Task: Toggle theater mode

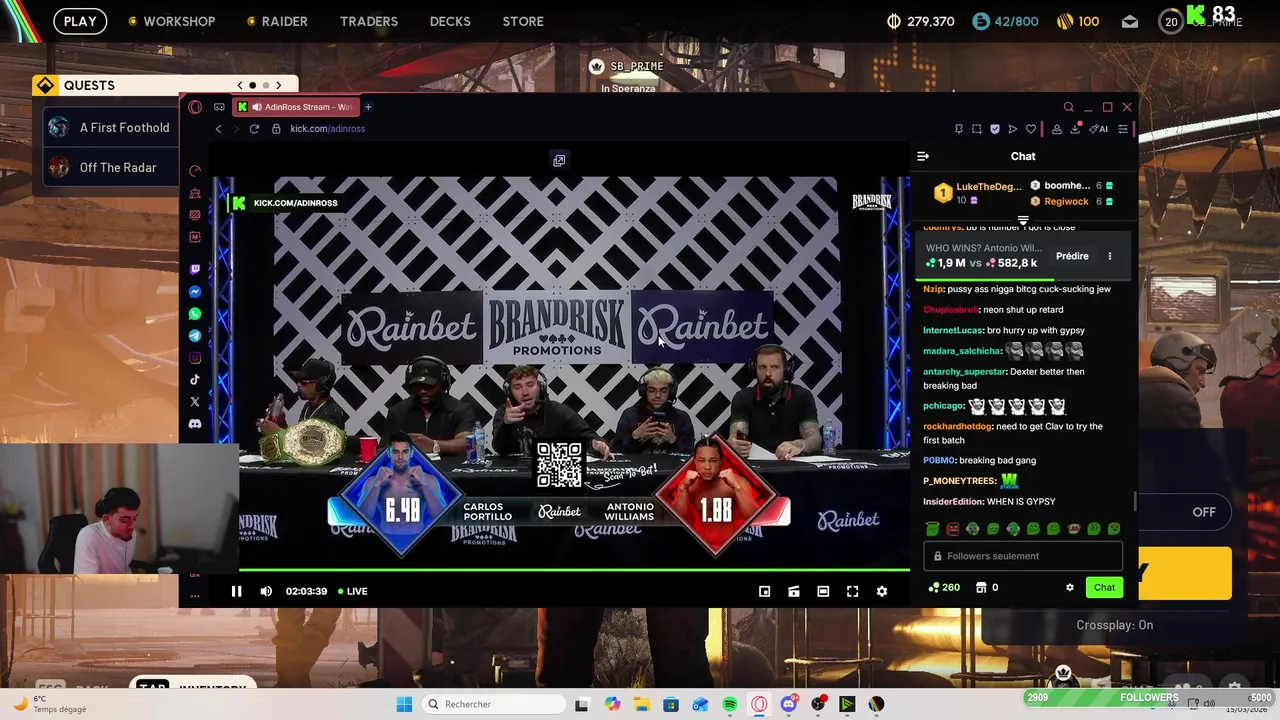Action: (823, 591)
